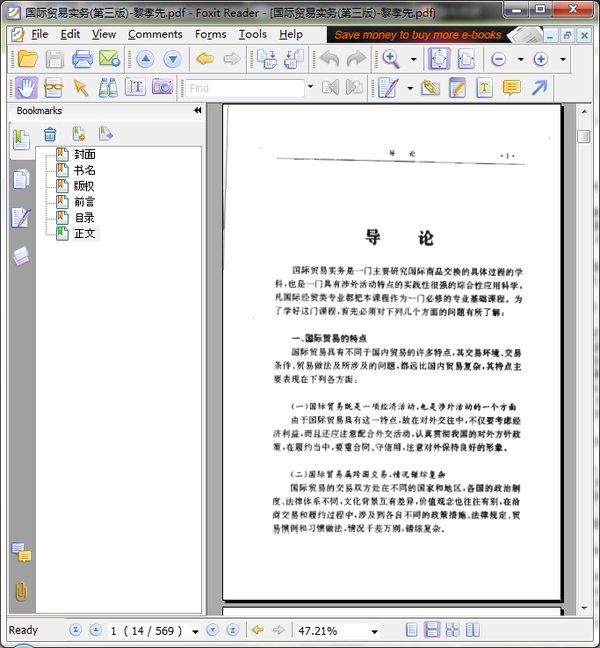Select the Hand tool

(x=26, y=87)
